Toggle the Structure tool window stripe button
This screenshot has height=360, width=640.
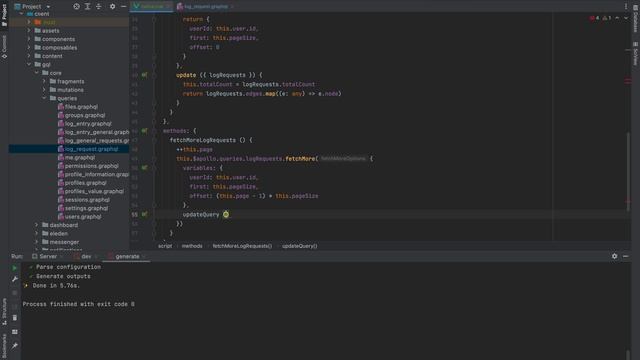click(4, 311)
